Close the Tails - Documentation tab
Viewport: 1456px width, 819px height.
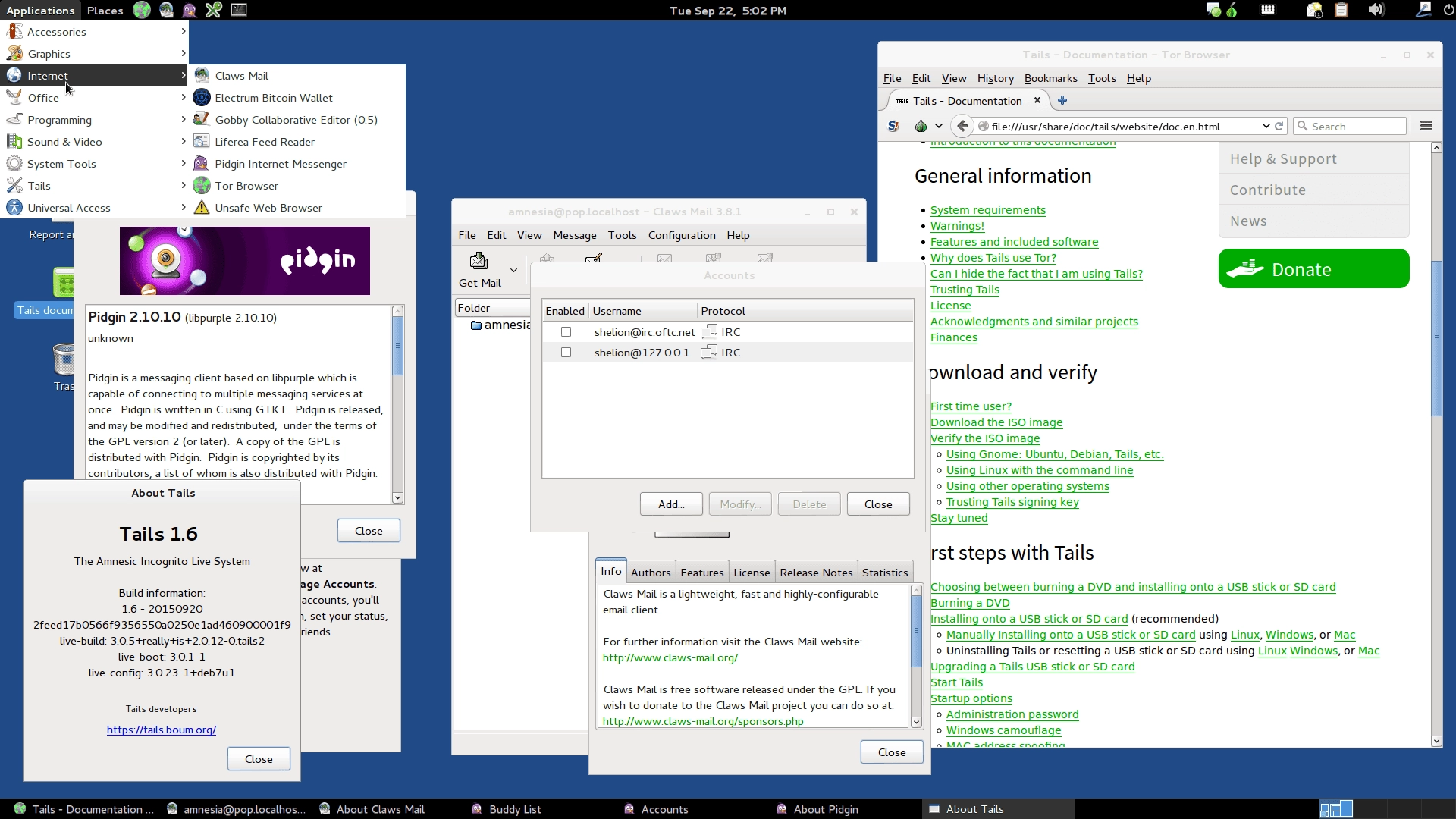[x=1037, y=100]
